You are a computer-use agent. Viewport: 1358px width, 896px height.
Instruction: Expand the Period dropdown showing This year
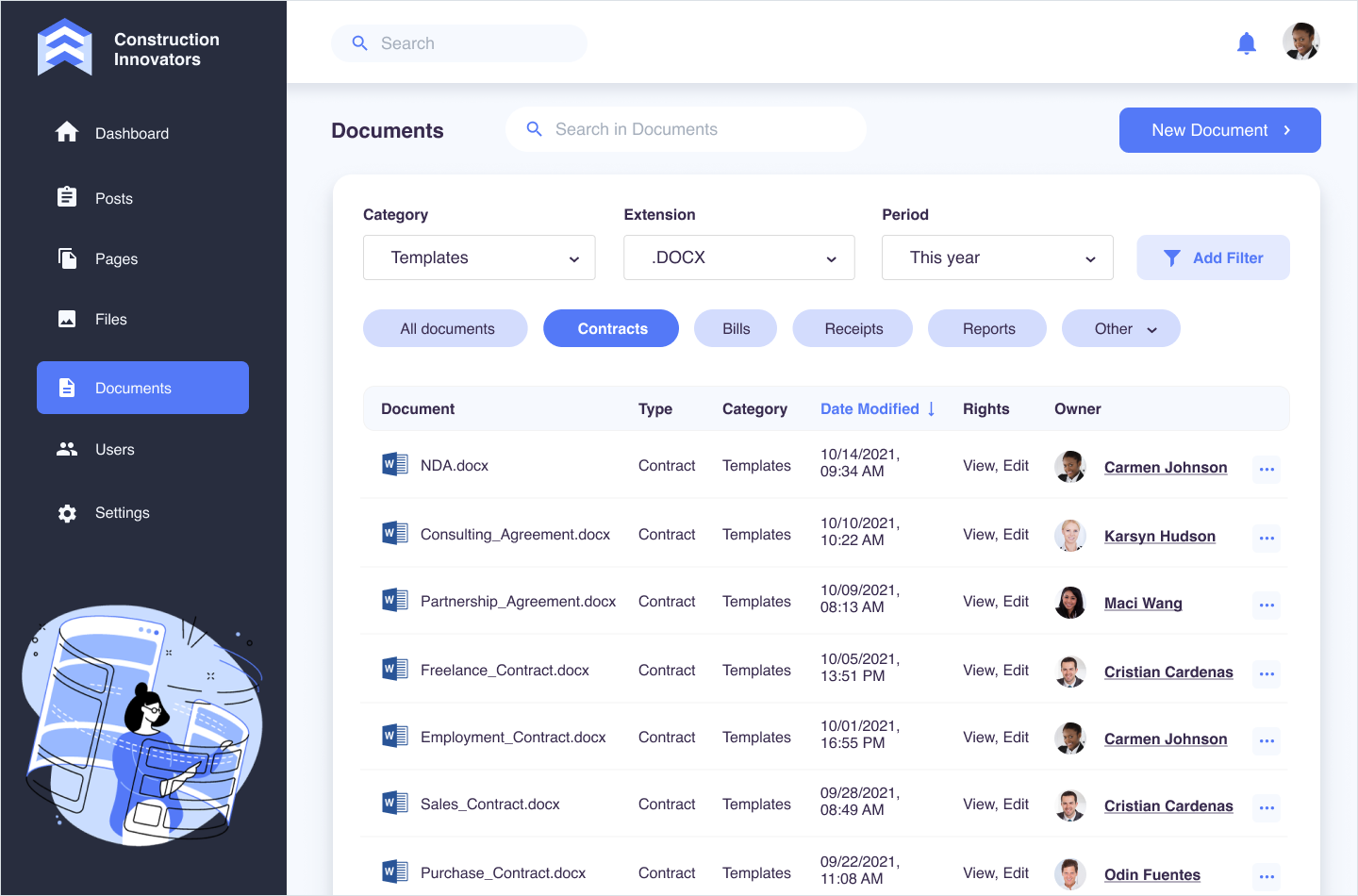pos(997,257)
